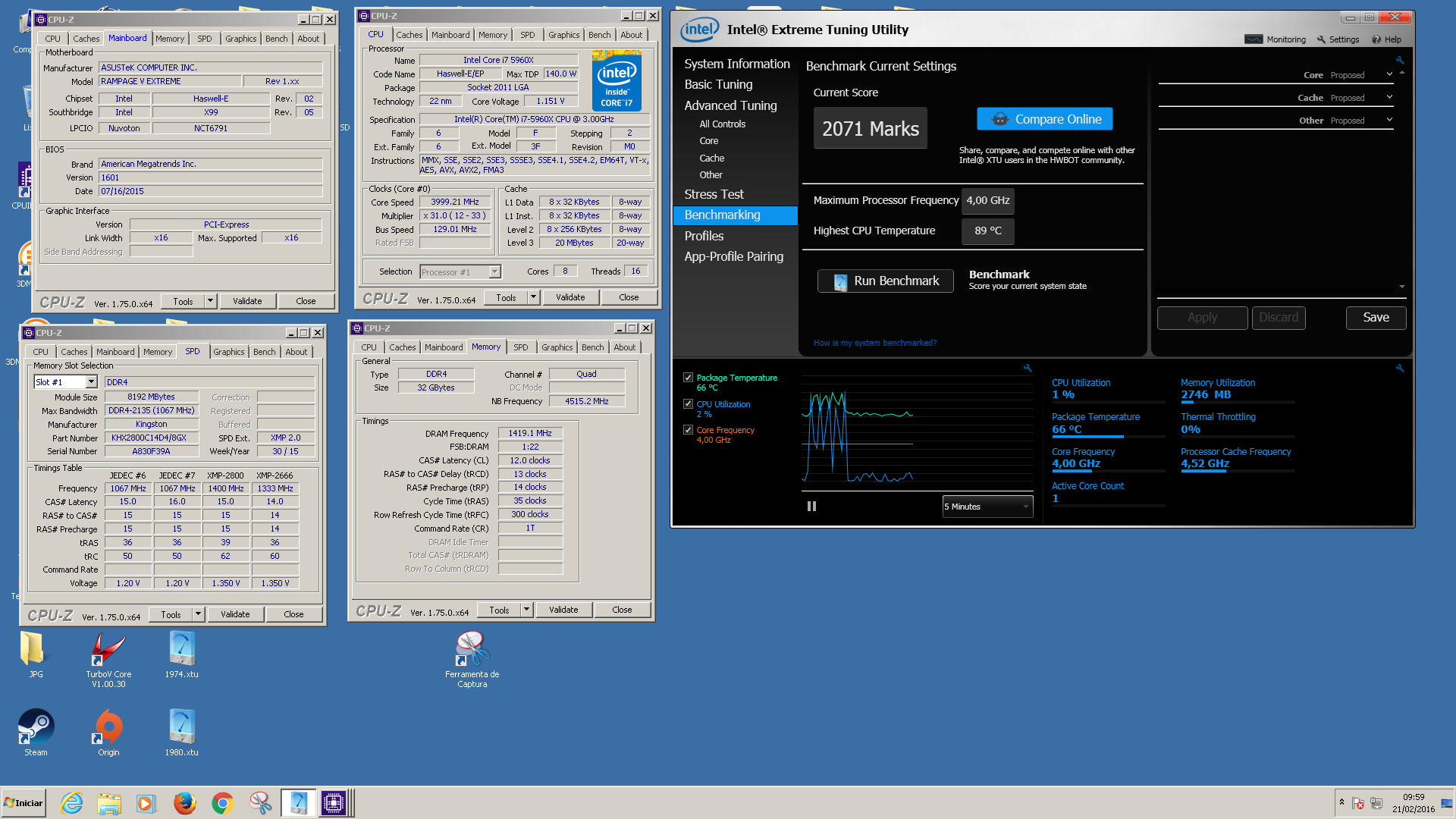Viewport: 1456px width, 819px height.
Task: Switch to the CPU-Z taskbar window
Action: [334, 802]
